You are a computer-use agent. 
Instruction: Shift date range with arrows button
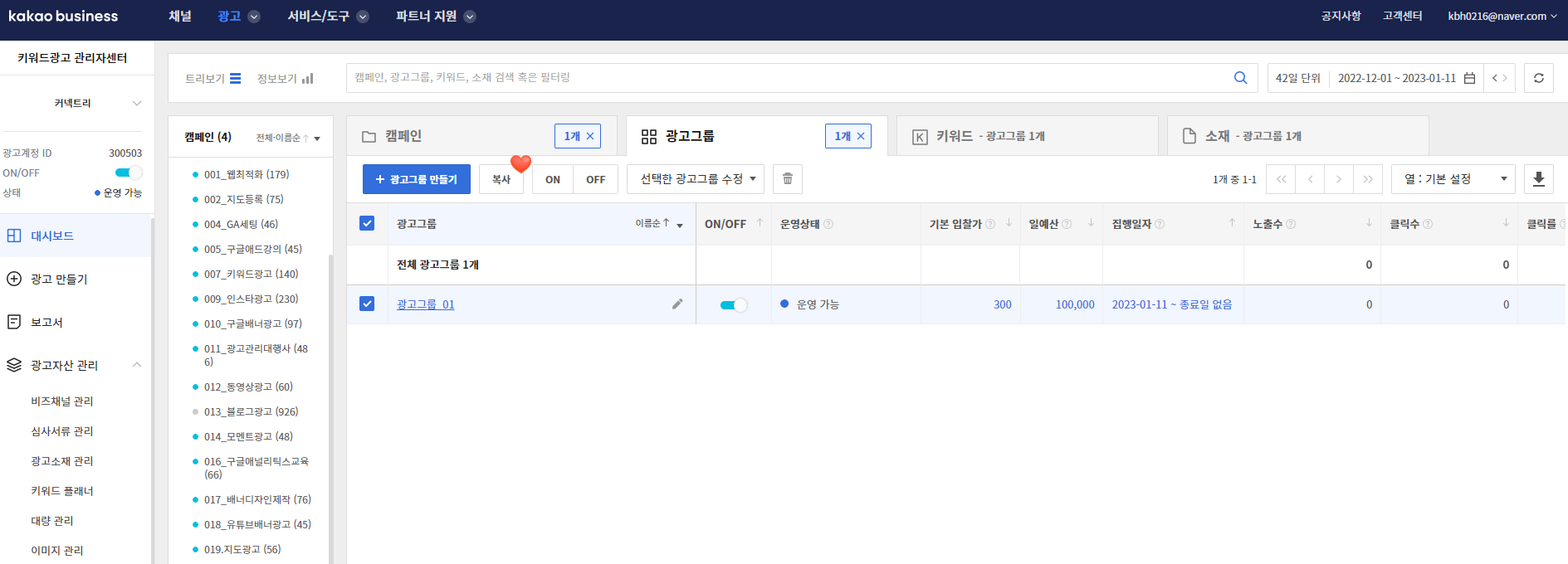tap(1500, 78)
